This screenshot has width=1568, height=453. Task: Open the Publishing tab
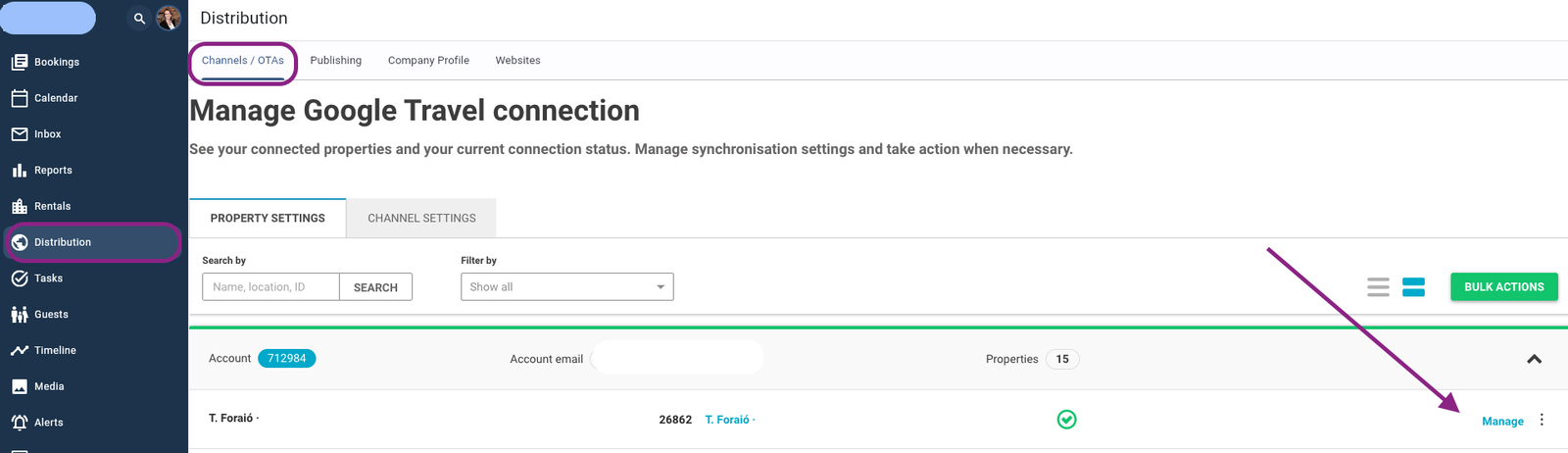pyautogui.click(x=335, y=61)
